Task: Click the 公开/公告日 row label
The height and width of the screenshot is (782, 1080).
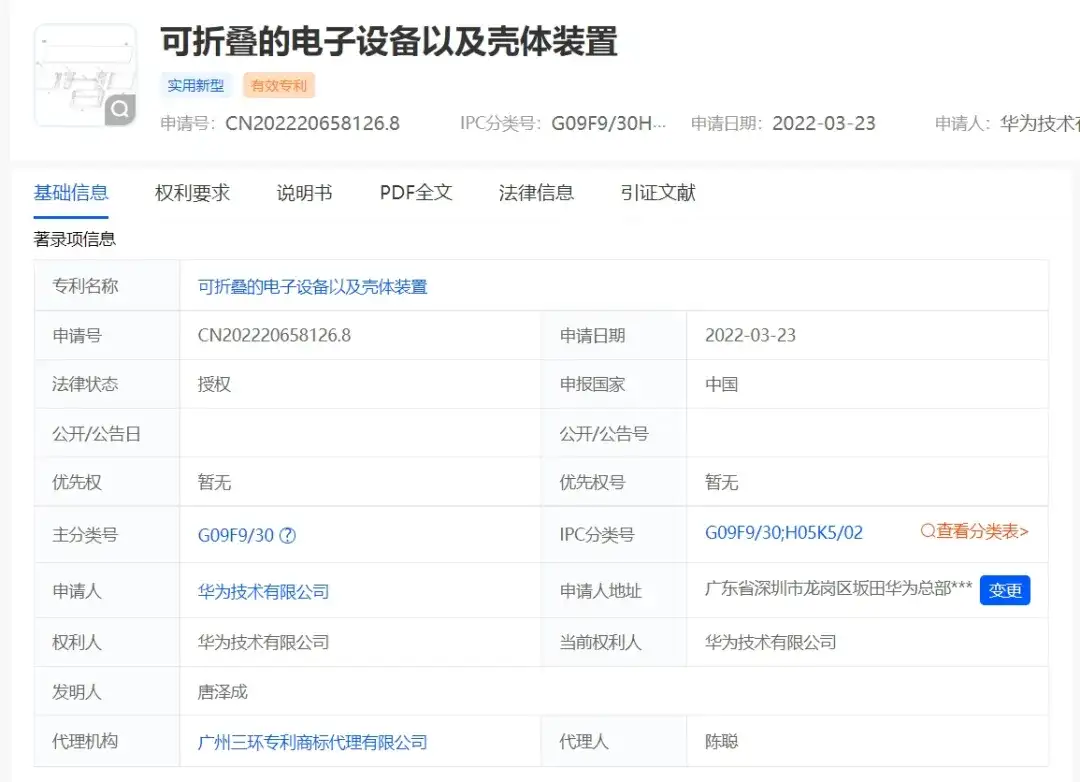Action: [x=96, y=434]
